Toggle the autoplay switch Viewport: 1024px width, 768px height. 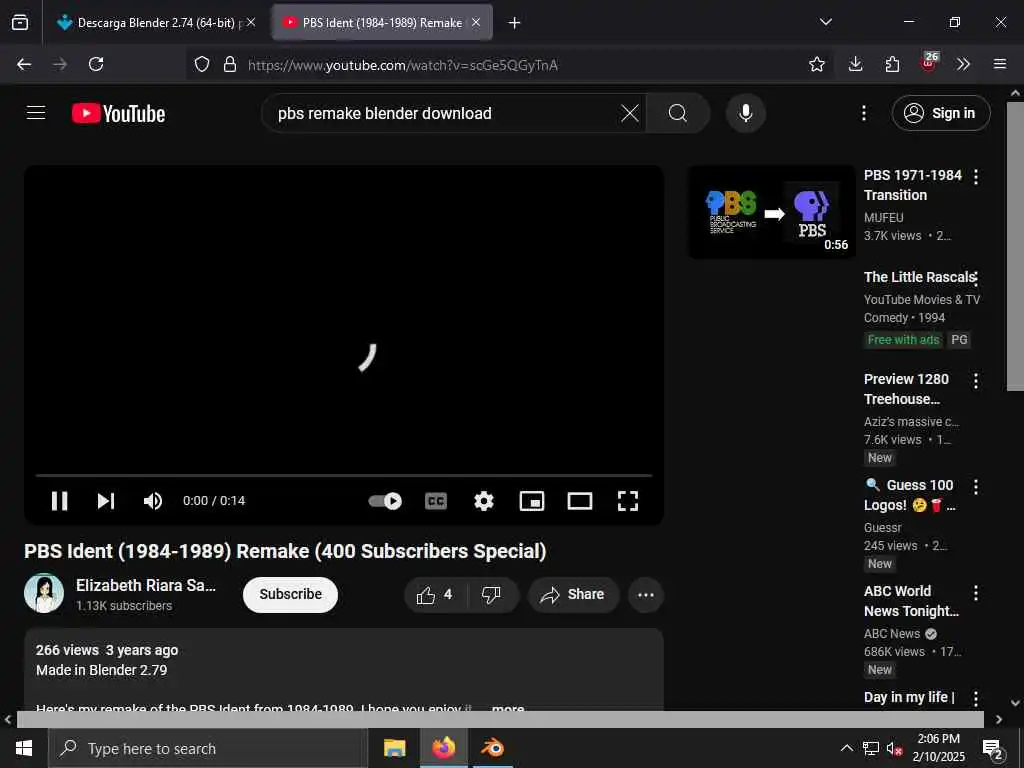tap(385, 501)
